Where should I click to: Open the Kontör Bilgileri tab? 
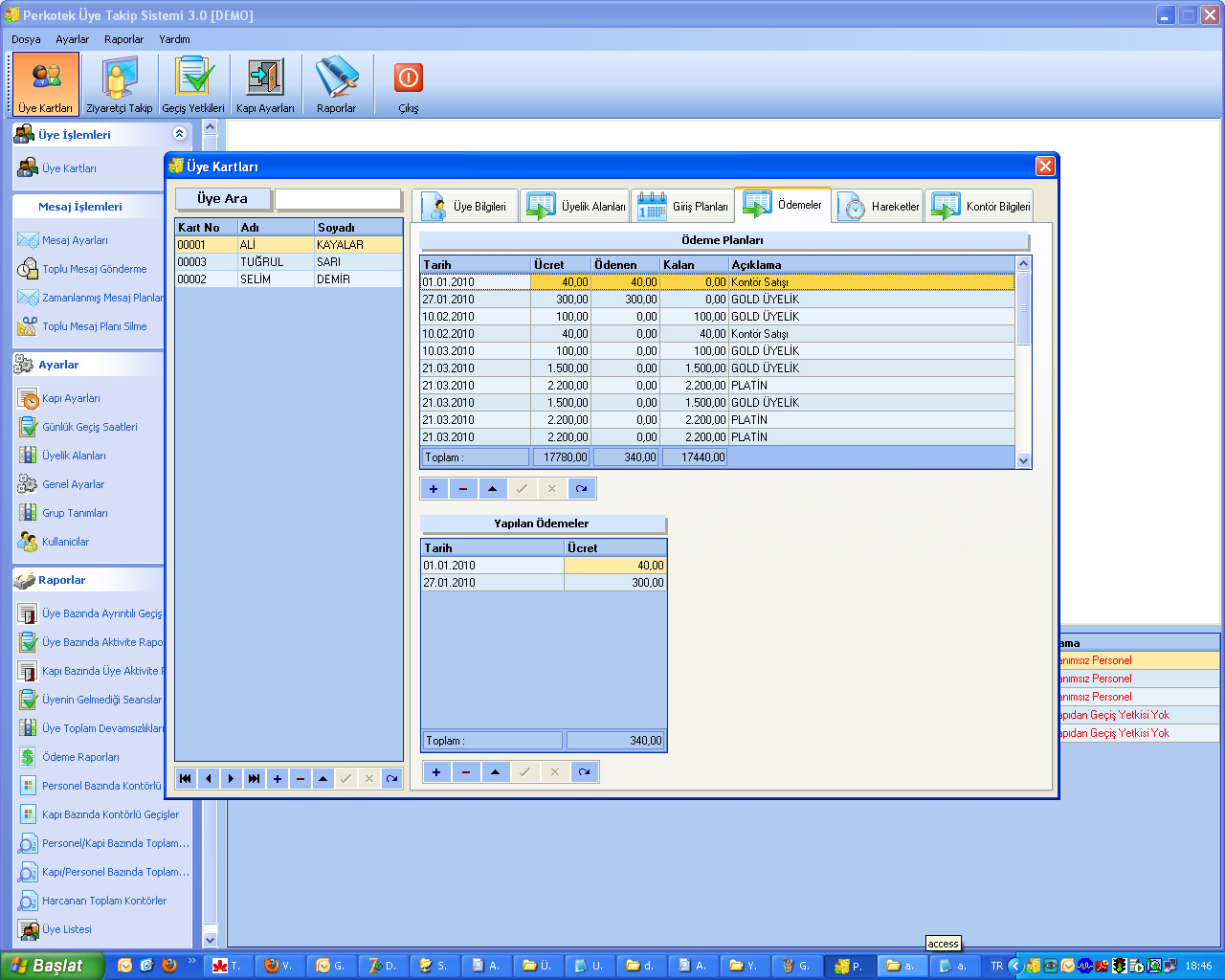[980, 207]
